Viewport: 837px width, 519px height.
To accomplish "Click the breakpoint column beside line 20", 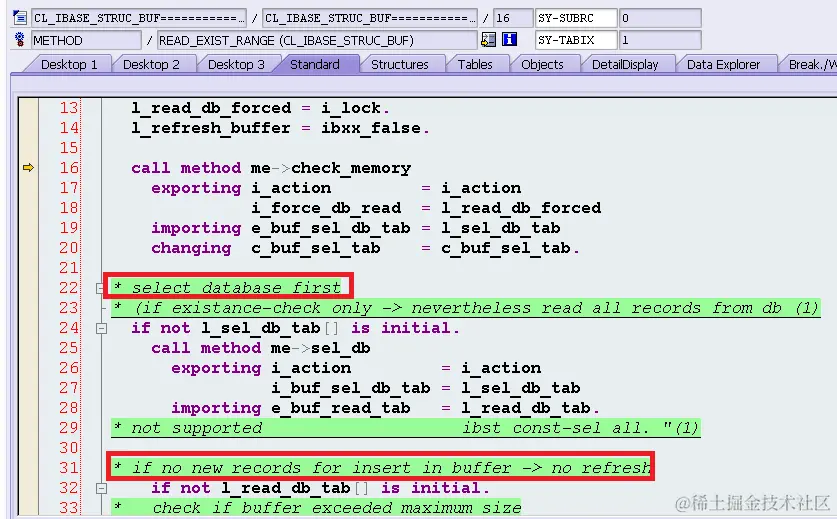I will 28,248.
